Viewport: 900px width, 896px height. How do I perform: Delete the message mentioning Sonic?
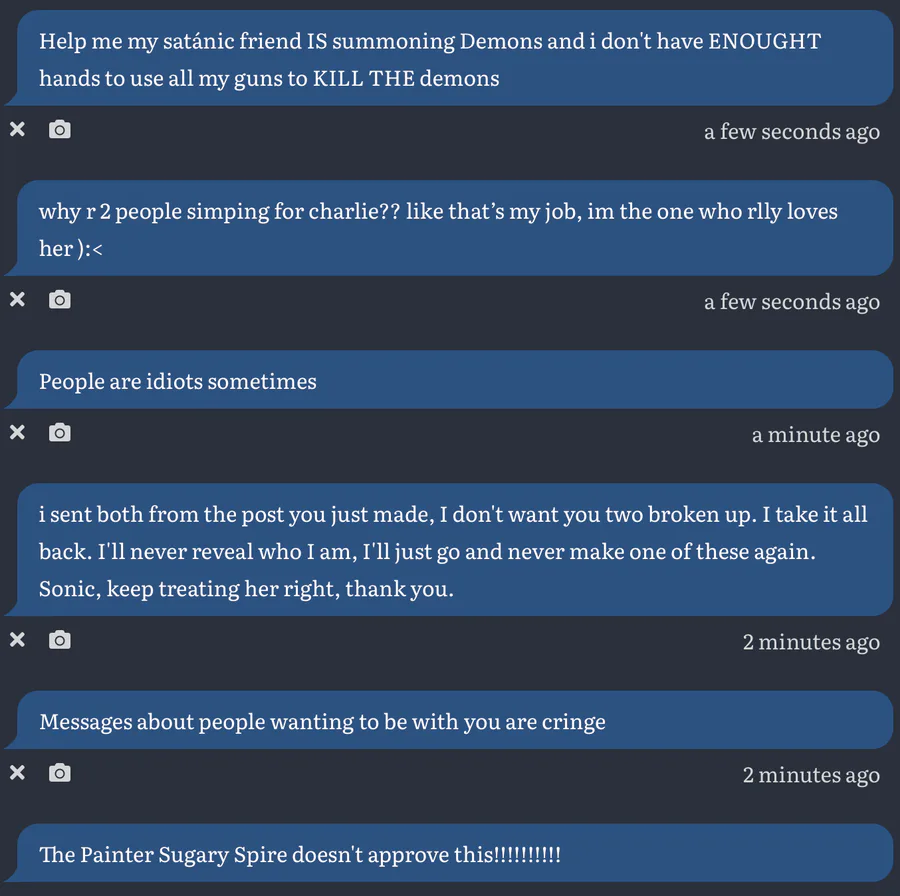17,639
